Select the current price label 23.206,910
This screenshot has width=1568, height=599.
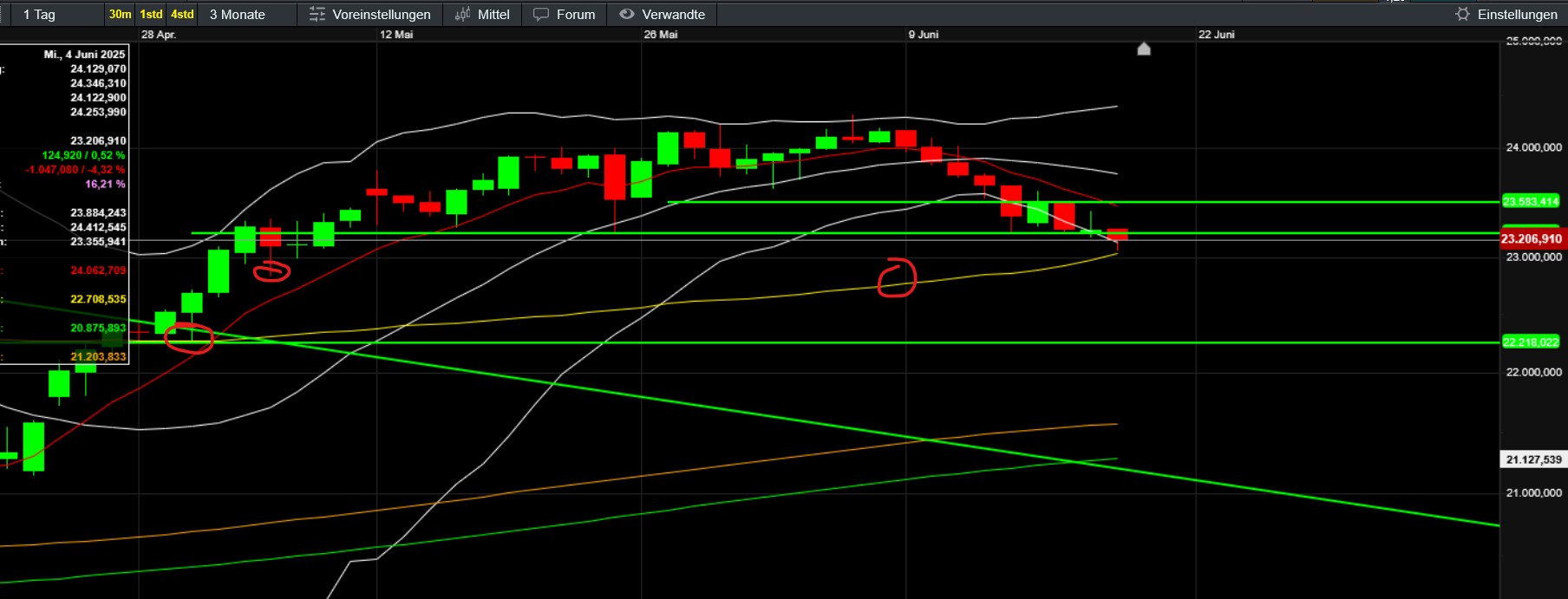(x=1532, y=239)
